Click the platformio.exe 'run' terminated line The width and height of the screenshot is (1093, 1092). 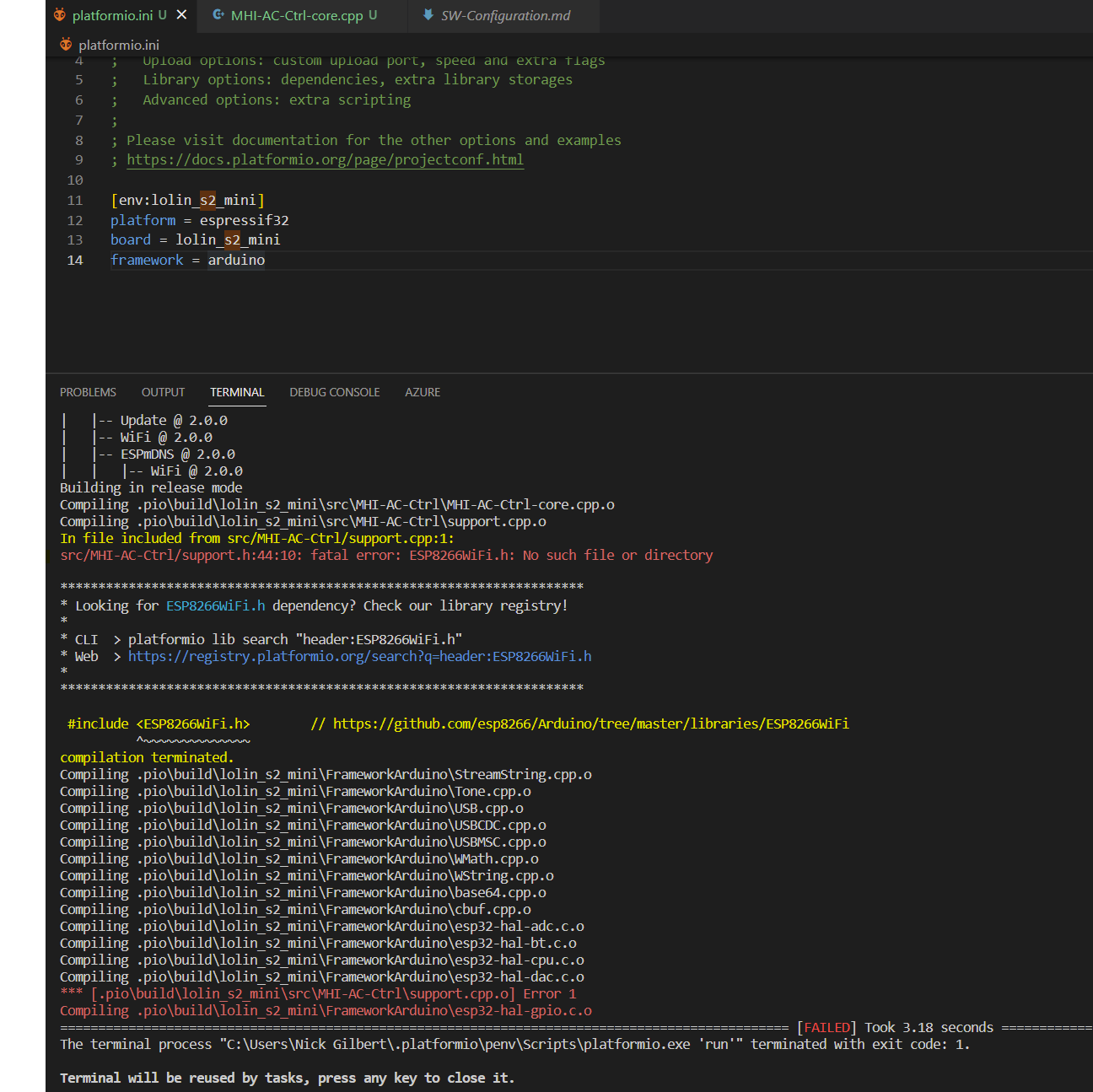point(515,1044)
